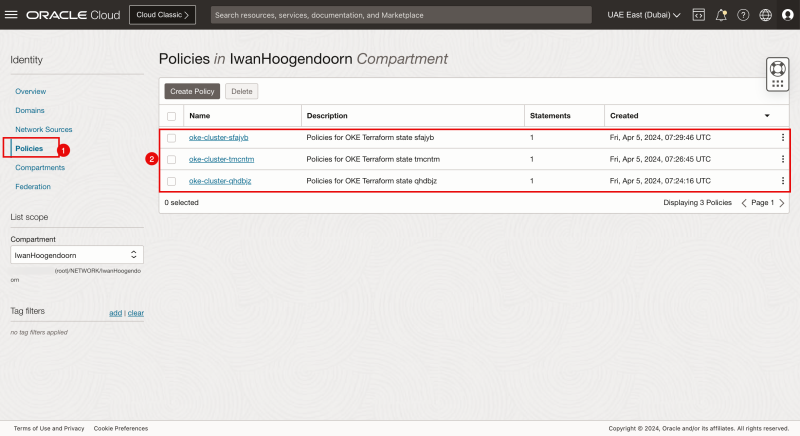Screen dimensions: 800x436
Task: Click the help question mark icon
Action: [x=743, y=16]
